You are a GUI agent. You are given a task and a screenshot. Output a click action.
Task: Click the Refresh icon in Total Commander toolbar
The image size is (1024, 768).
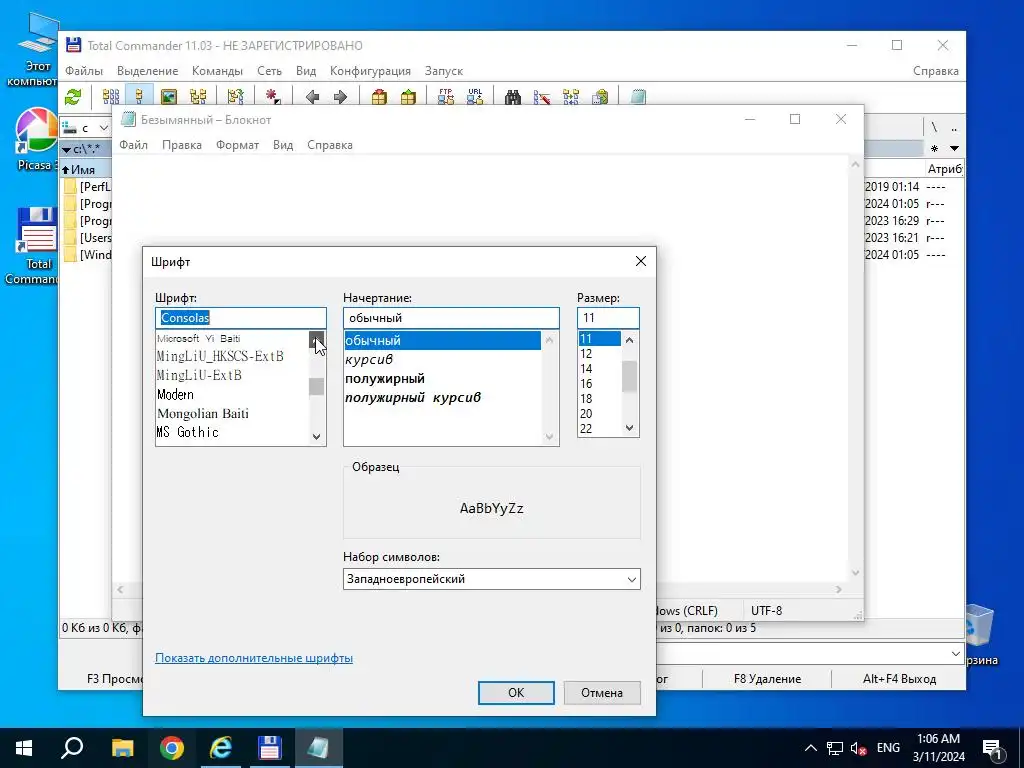pyautogui.click(x=73, y=97)
